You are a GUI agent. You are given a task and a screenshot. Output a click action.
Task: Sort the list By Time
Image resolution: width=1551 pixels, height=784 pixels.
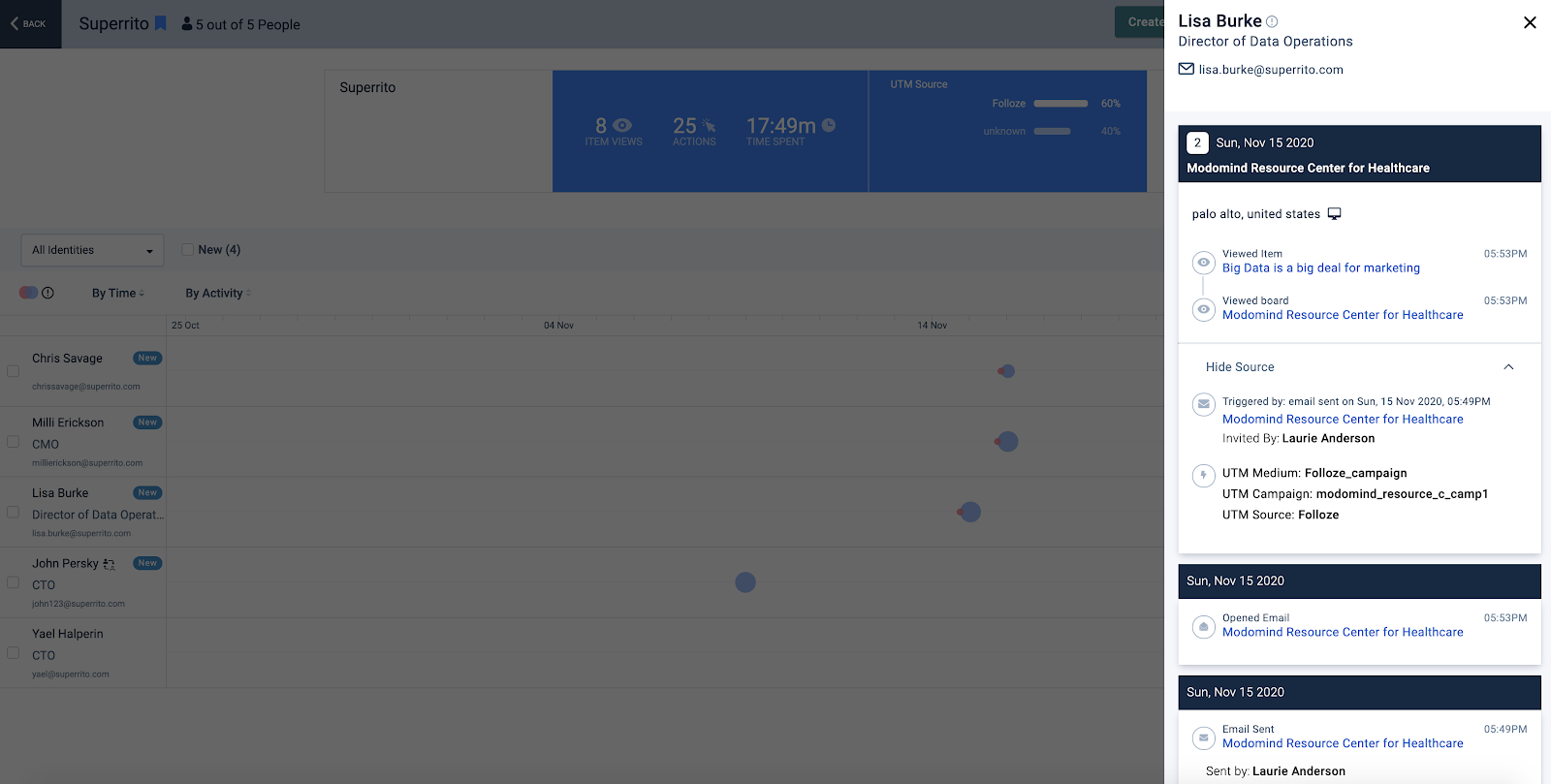coord(117,294)
